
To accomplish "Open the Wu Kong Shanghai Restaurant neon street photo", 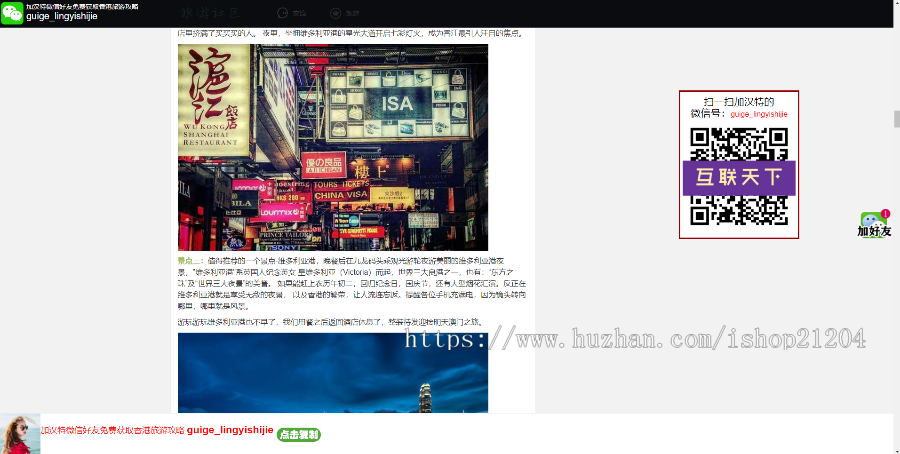I will tap(333, 148).
